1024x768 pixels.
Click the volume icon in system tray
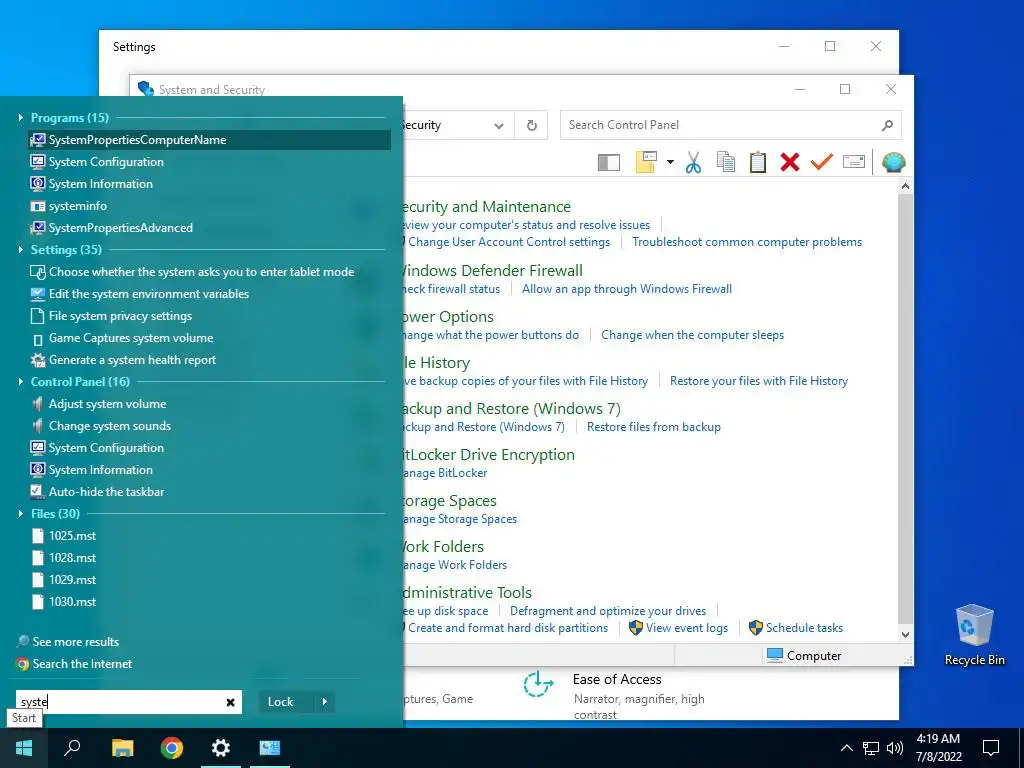point(895,748)
